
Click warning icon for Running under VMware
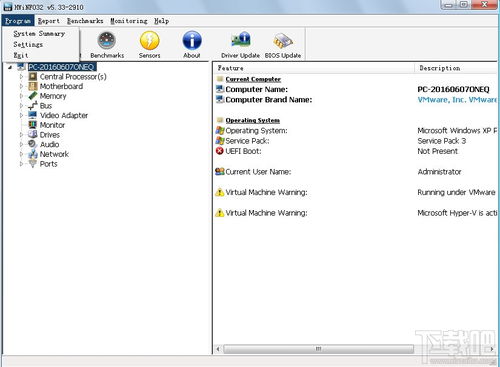[220, 192]
